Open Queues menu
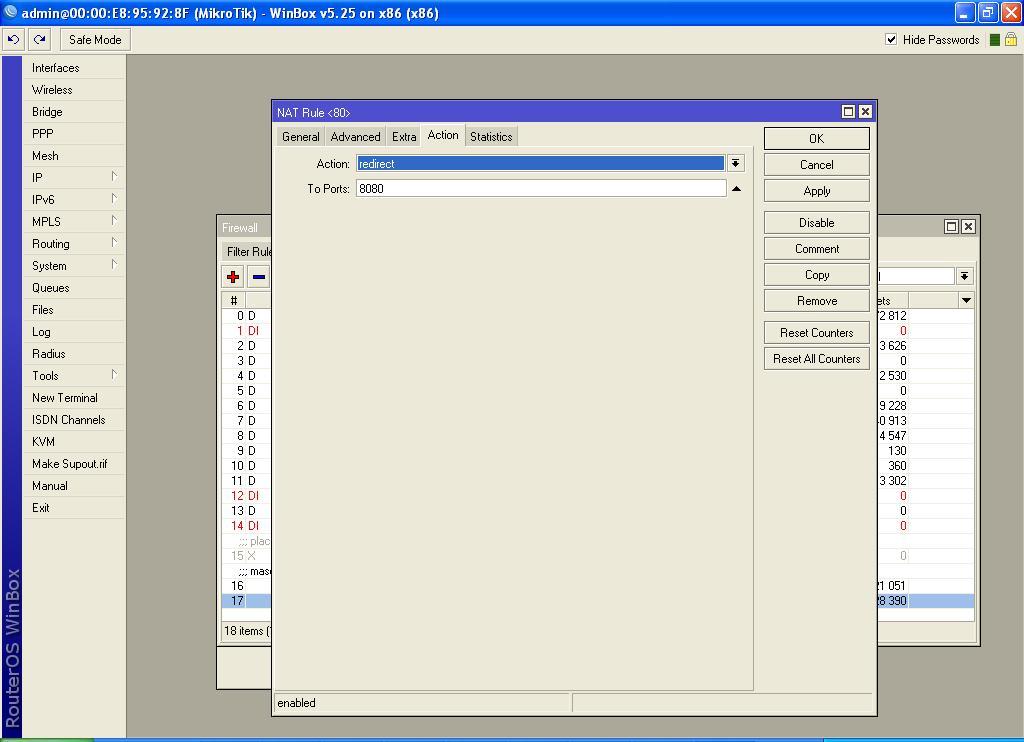 73,287
